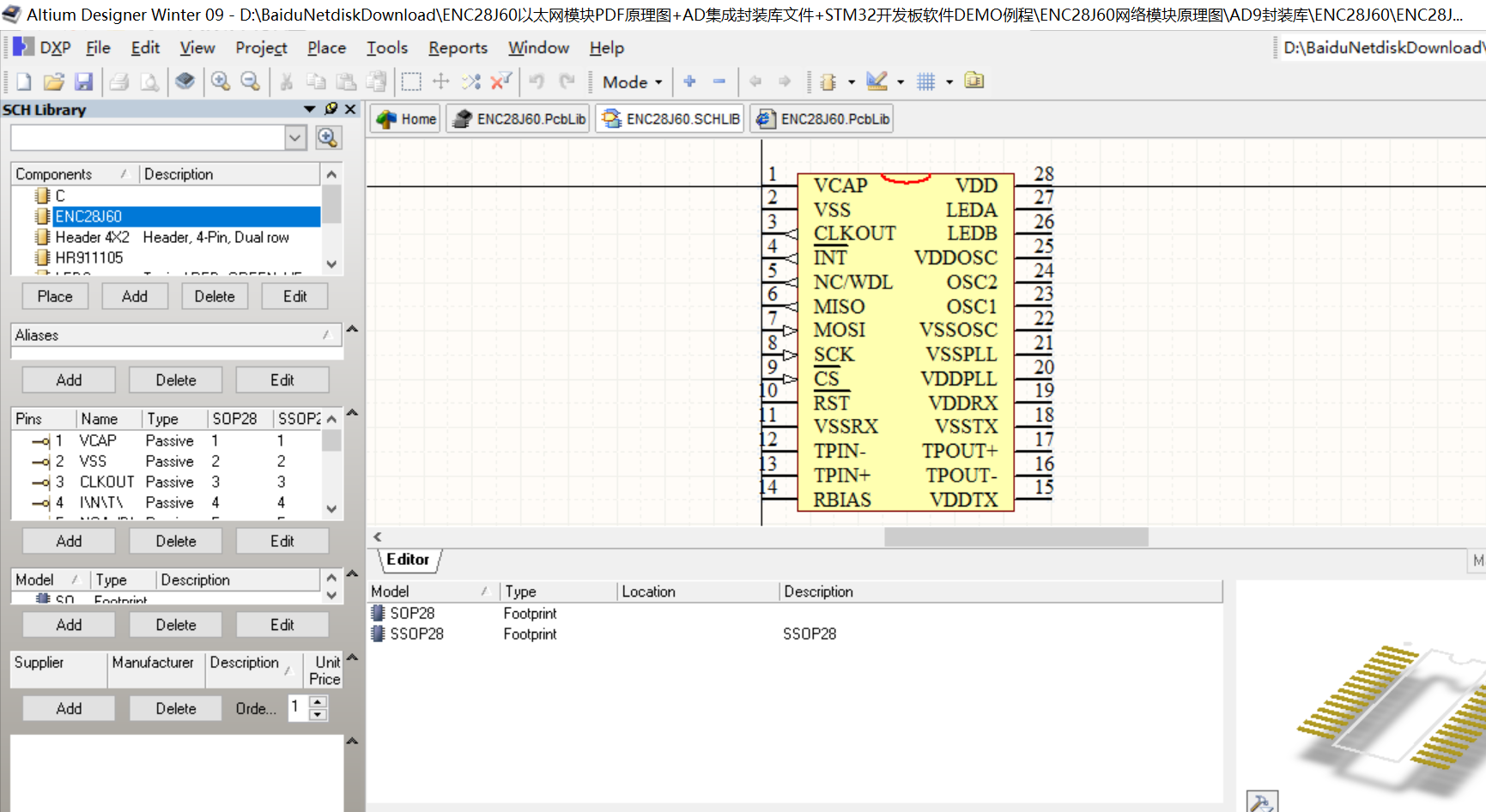Select SOP28 footprint model row
The height and width of the screenshot is (812, 1486).
pos(795,613)
